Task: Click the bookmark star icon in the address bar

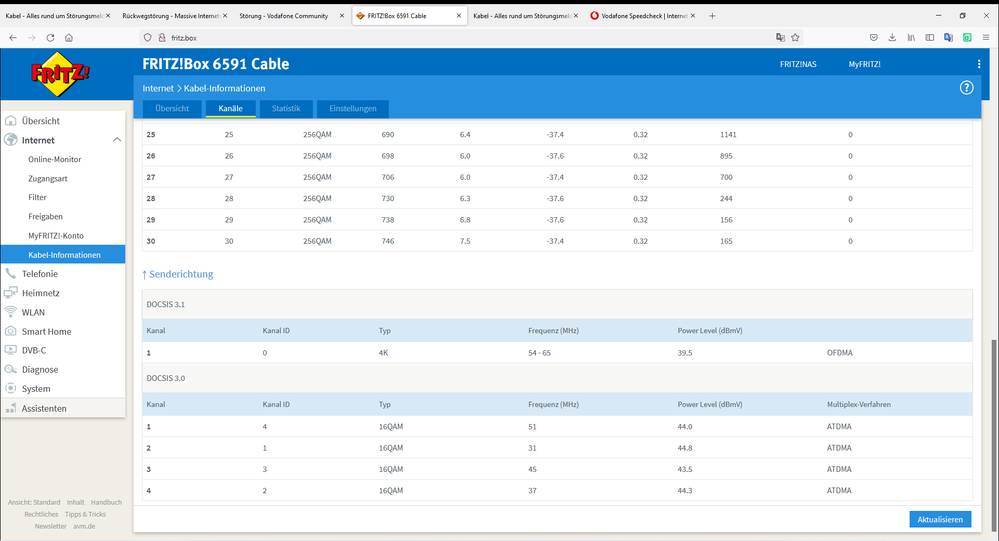Action: coord(795,38)
